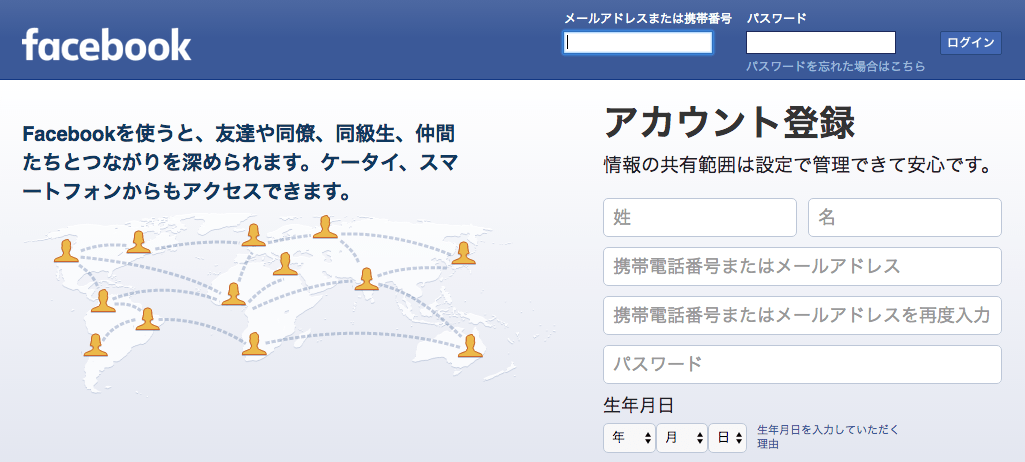
Task: Click the 携帯電話番号またはメールアドレス field
Action: [802, 267]
